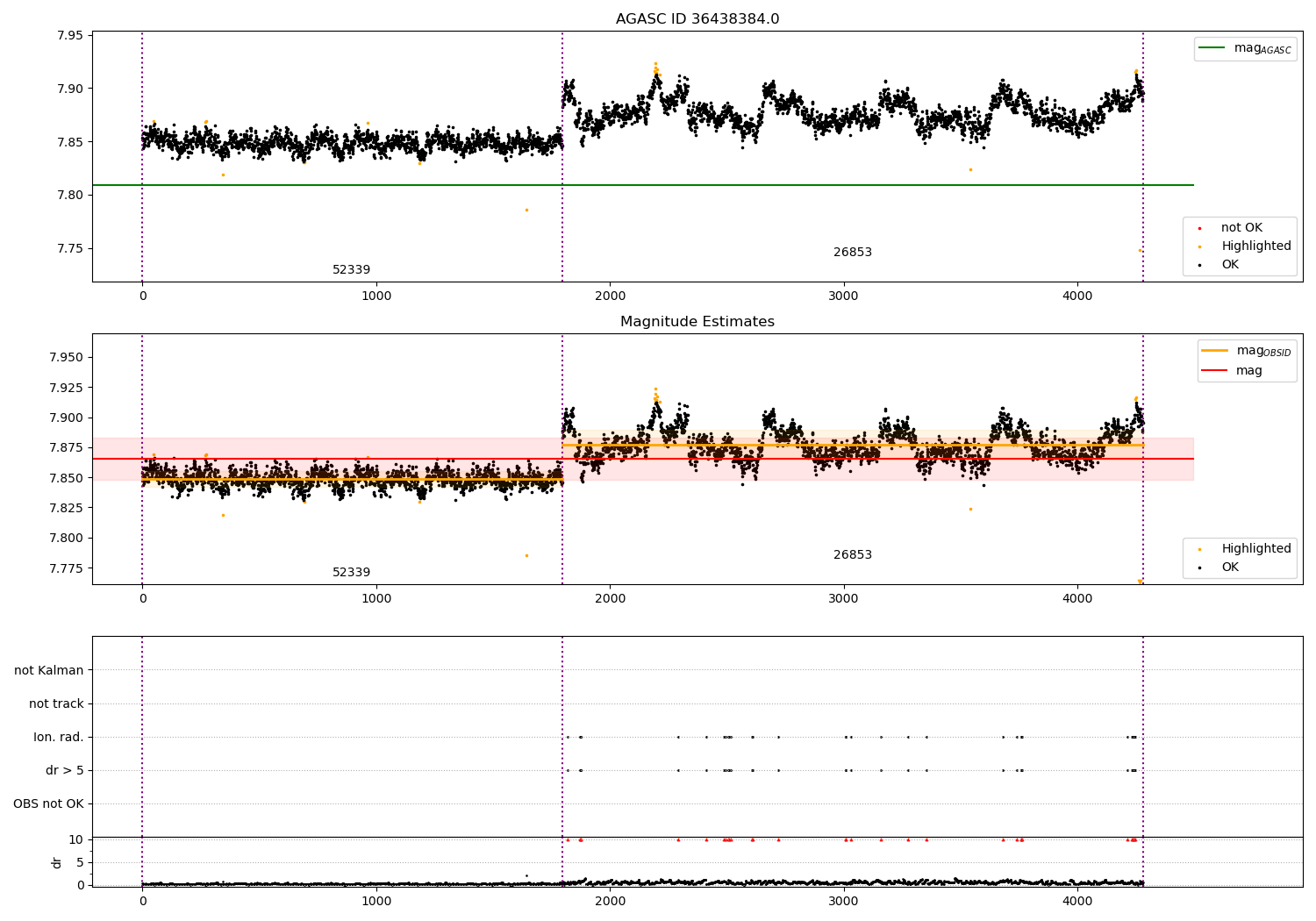Click the 'not track' row label

[x=56, y=703]
